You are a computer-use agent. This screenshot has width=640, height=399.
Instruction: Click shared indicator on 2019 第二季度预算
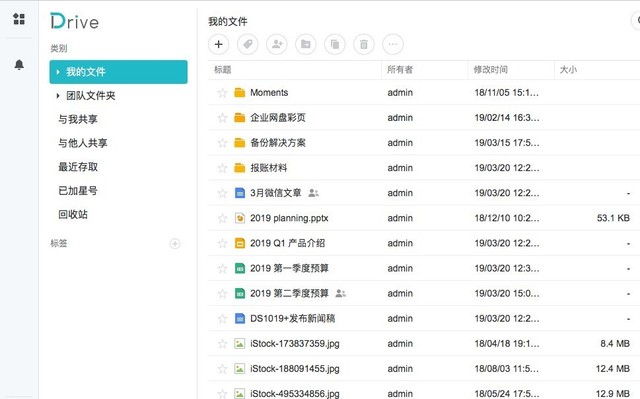coord(340,293)
